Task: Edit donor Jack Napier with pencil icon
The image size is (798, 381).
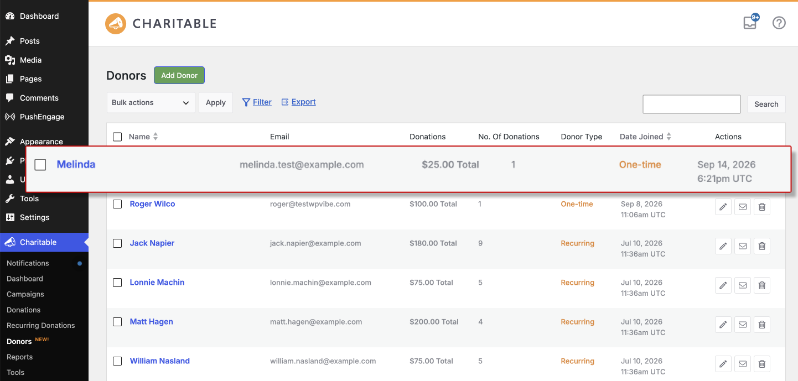Action: click(x=723, y=246)
